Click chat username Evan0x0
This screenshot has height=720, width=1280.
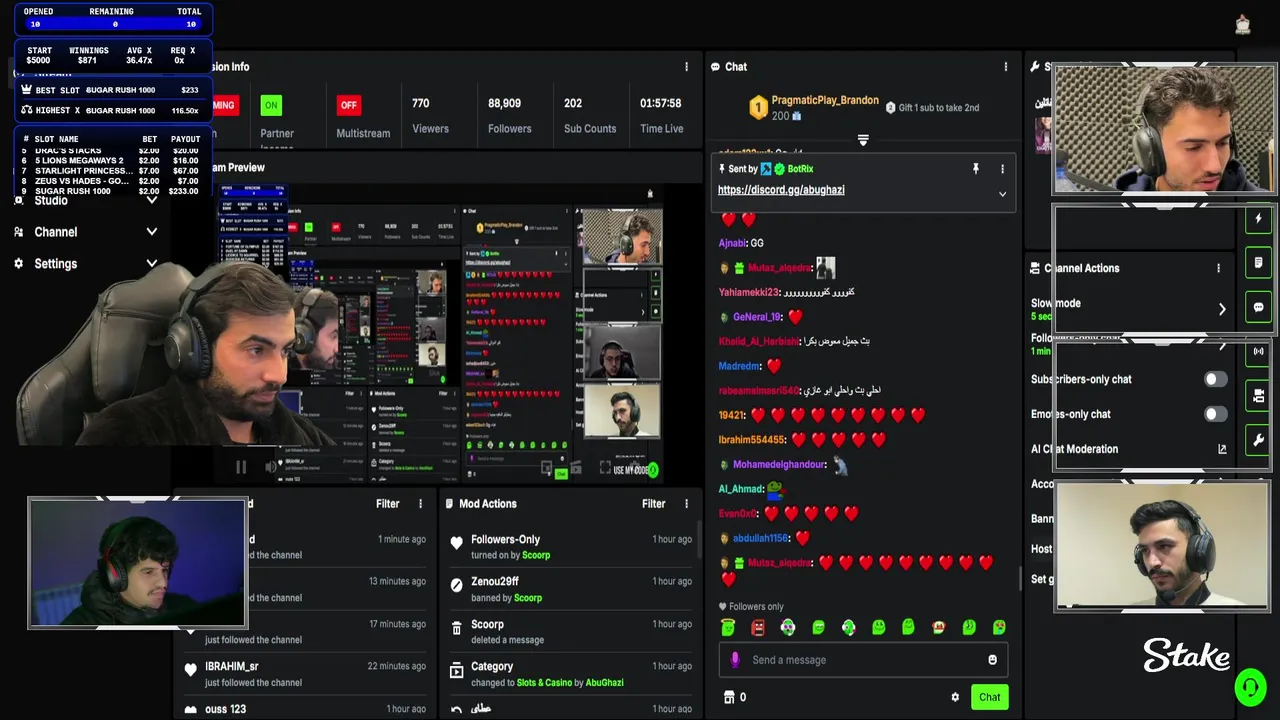click(738, 514)
